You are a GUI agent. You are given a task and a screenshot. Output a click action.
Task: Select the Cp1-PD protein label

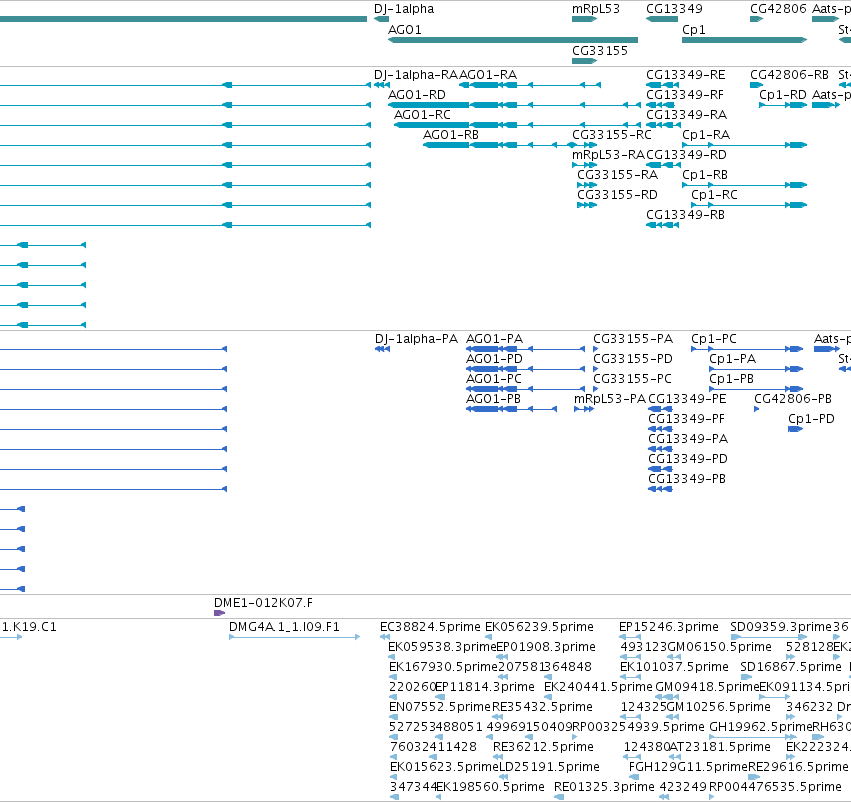[x=811, y=419]
